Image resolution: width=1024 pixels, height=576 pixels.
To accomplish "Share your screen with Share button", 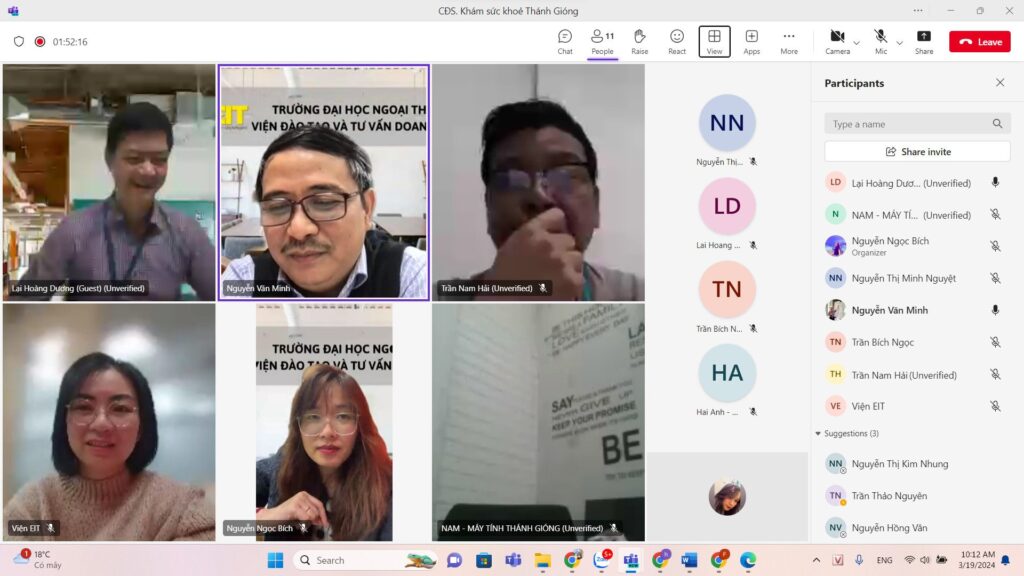I will pyautogui.click(x=923, y=41).
